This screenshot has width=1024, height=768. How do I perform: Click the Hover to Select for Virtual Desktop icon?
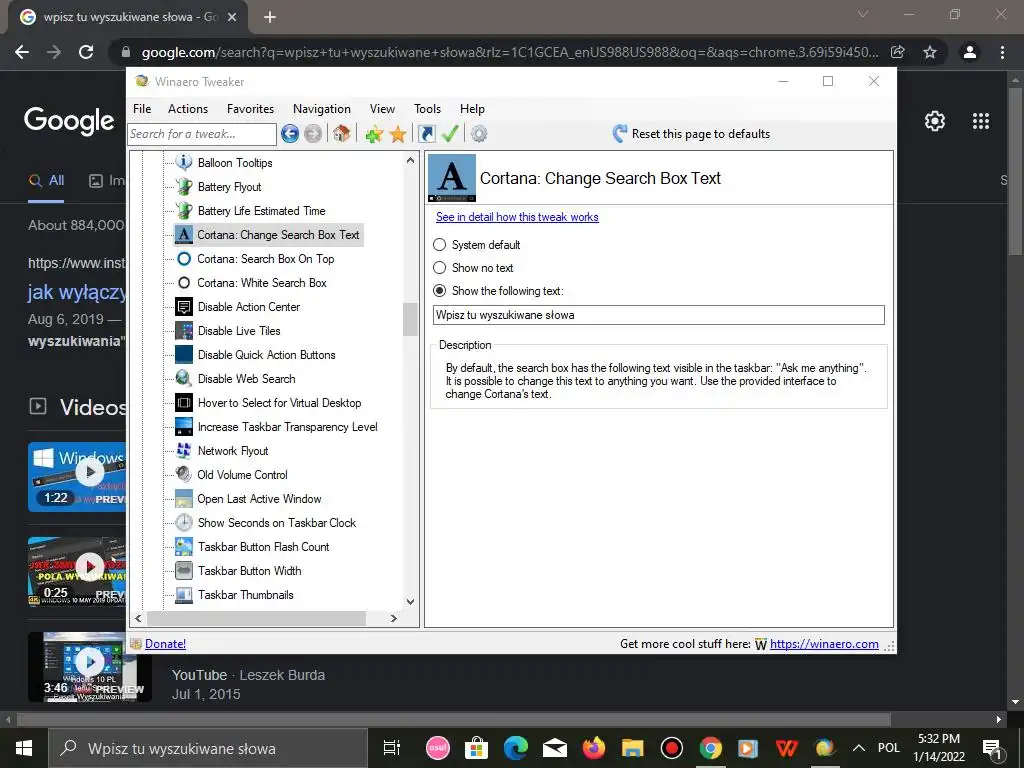[184, 403]
